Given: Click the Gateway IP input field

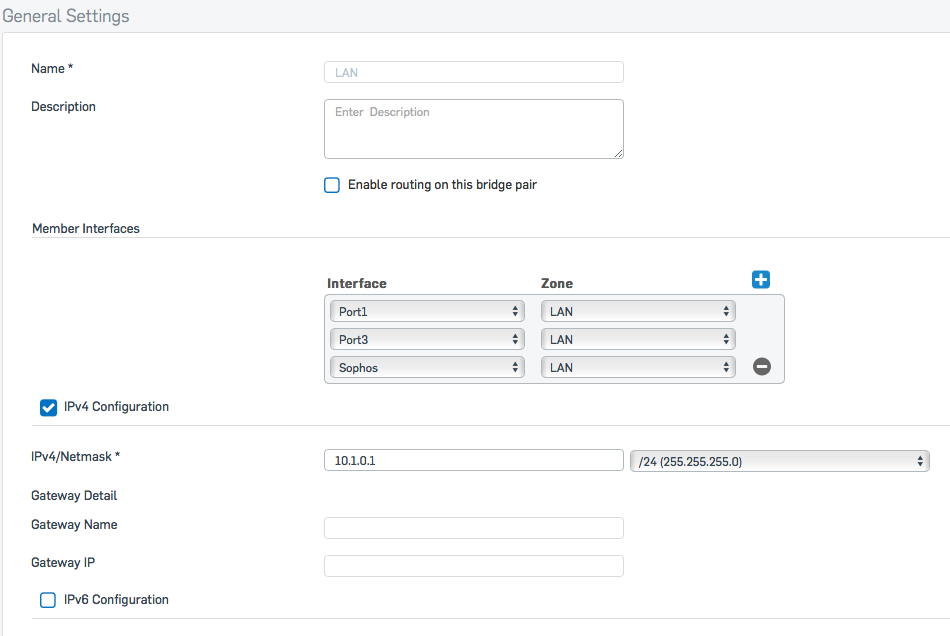Looking at the screenshot, I should pos(474,566).
